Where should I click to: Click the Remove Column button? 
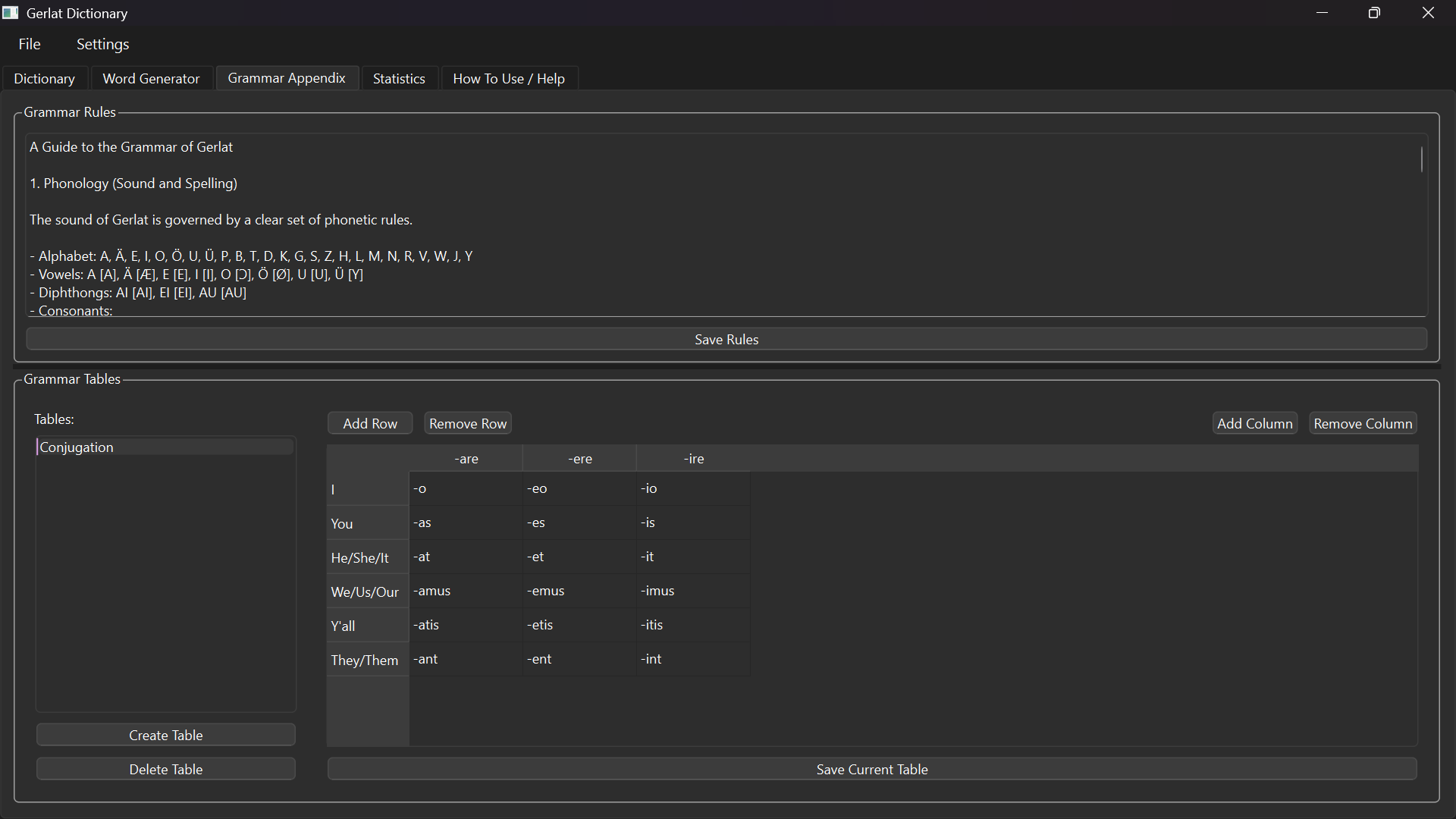[1363, 423]
